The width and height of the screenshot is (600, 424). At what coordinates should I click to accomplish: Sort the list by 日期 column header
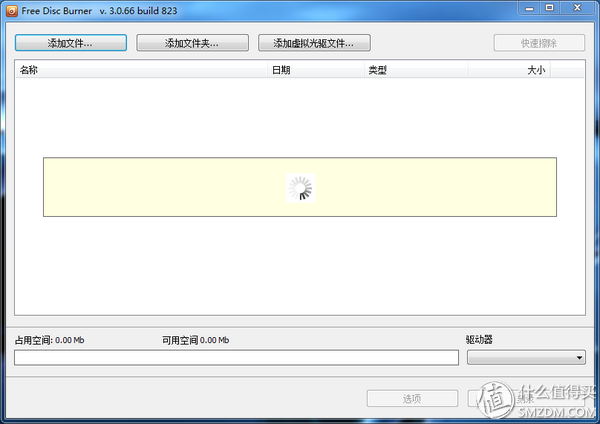[316, 70]
